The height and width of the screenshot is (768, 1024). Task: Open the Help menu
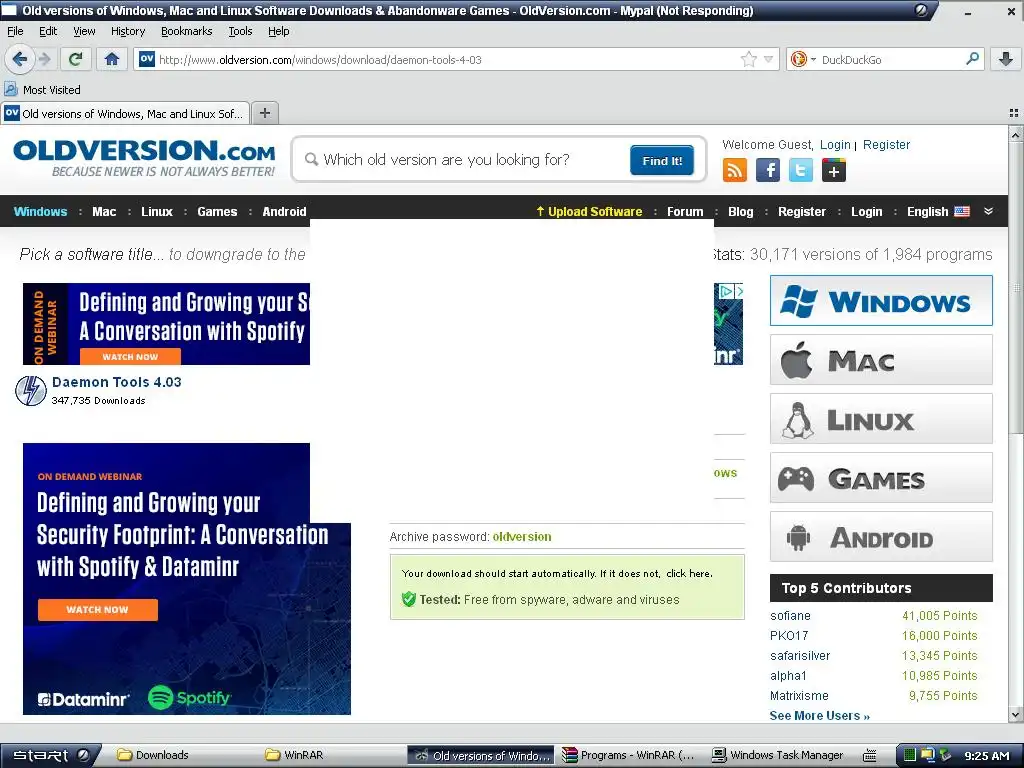coord(278,31)
